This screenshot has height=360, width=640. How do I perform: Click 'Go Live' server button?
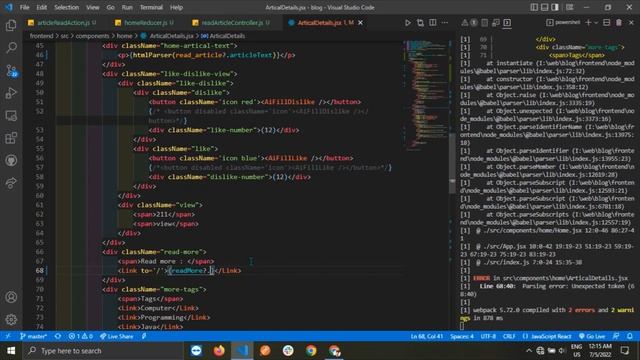tap(592, 336)
